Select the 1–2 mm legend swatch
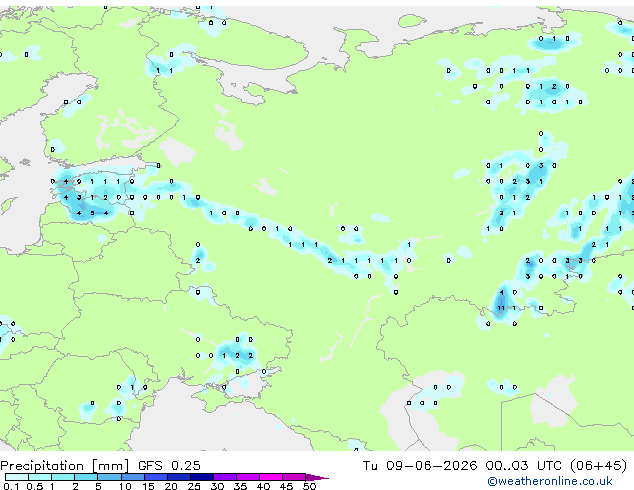Viewport: 634px width, 490px height. [63, 477]
